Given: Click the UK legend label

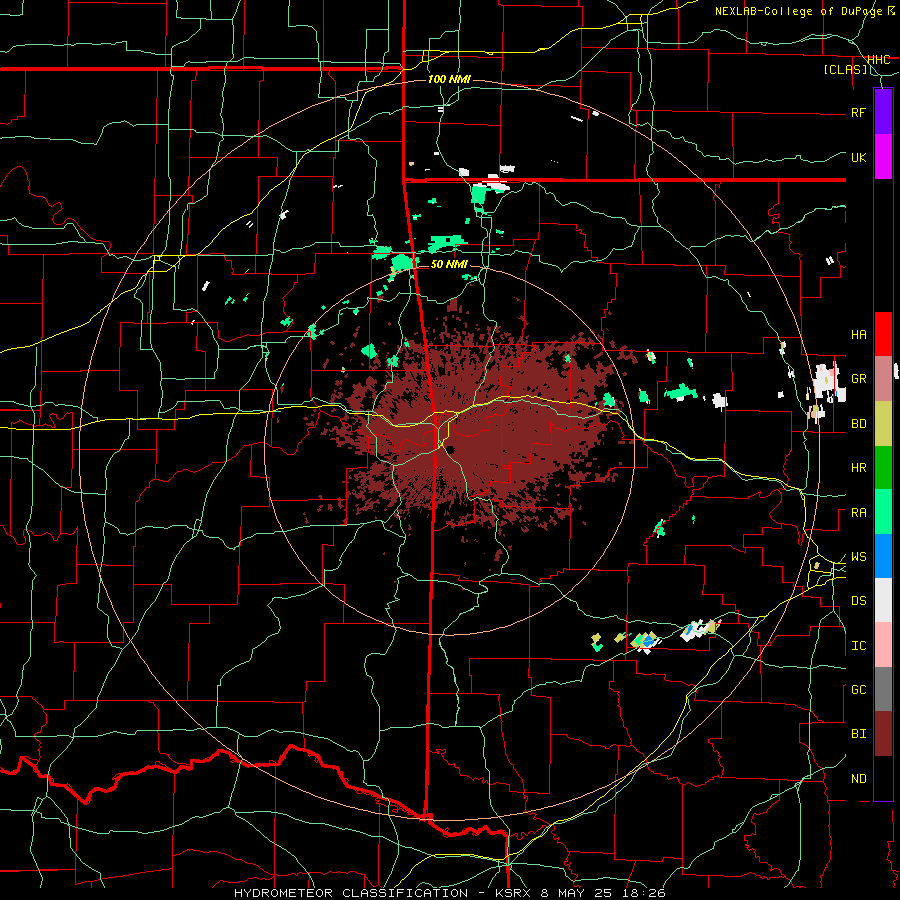Looking at the screenshot, I should coord(858,157).
